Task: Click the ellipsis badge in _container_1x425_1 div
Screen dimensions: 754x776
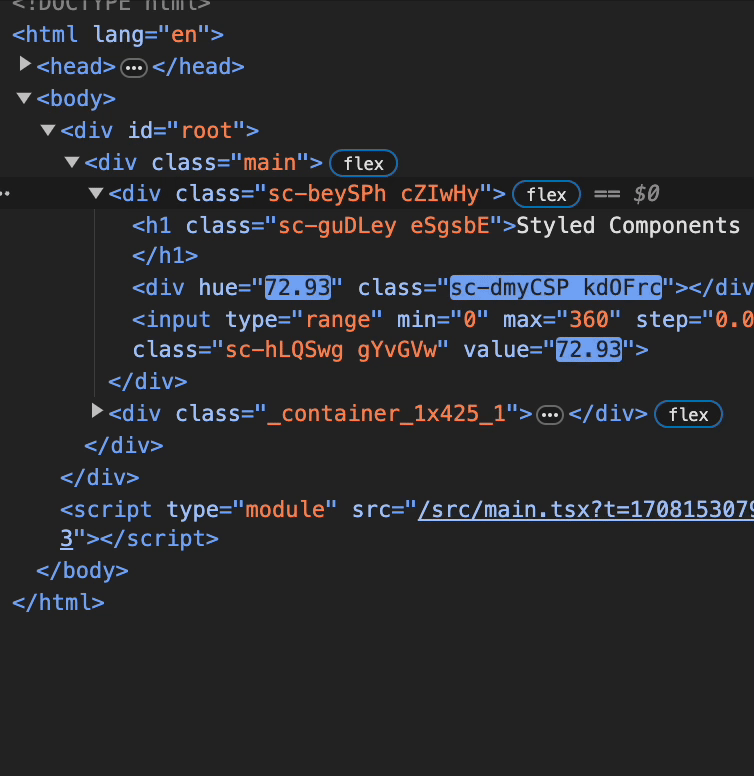Action: point(550,415)
